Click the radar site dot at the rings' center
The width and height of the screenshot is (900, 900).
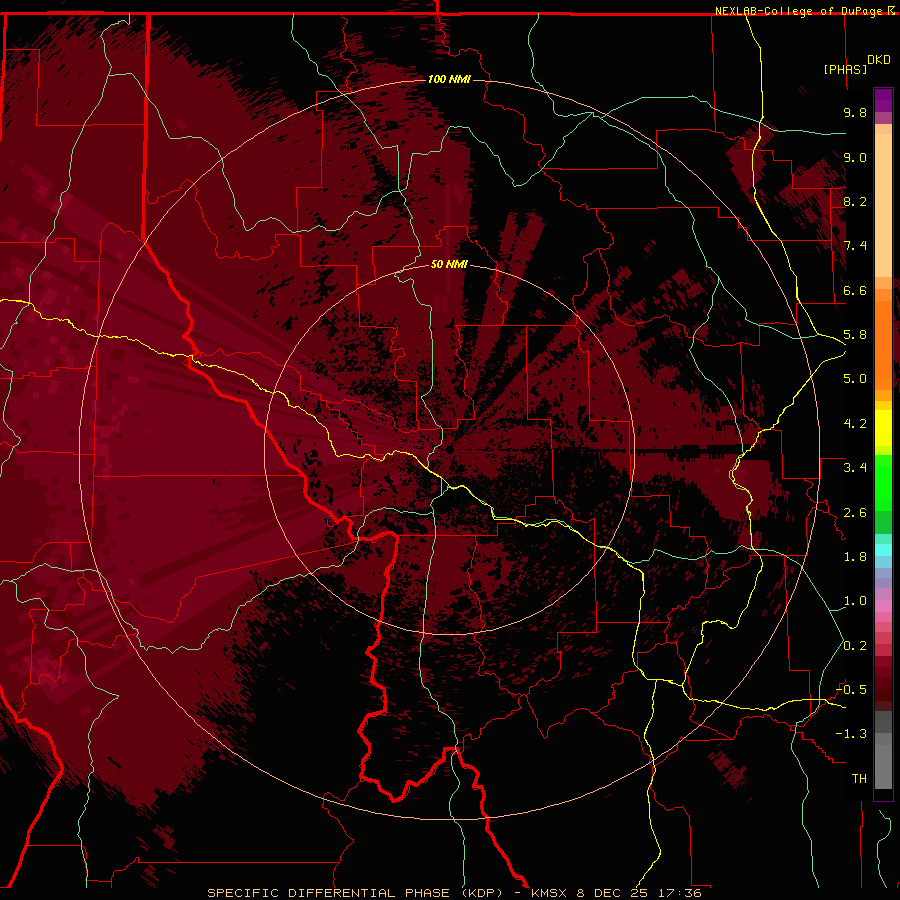pyautogui.click(x=449, y=449)
